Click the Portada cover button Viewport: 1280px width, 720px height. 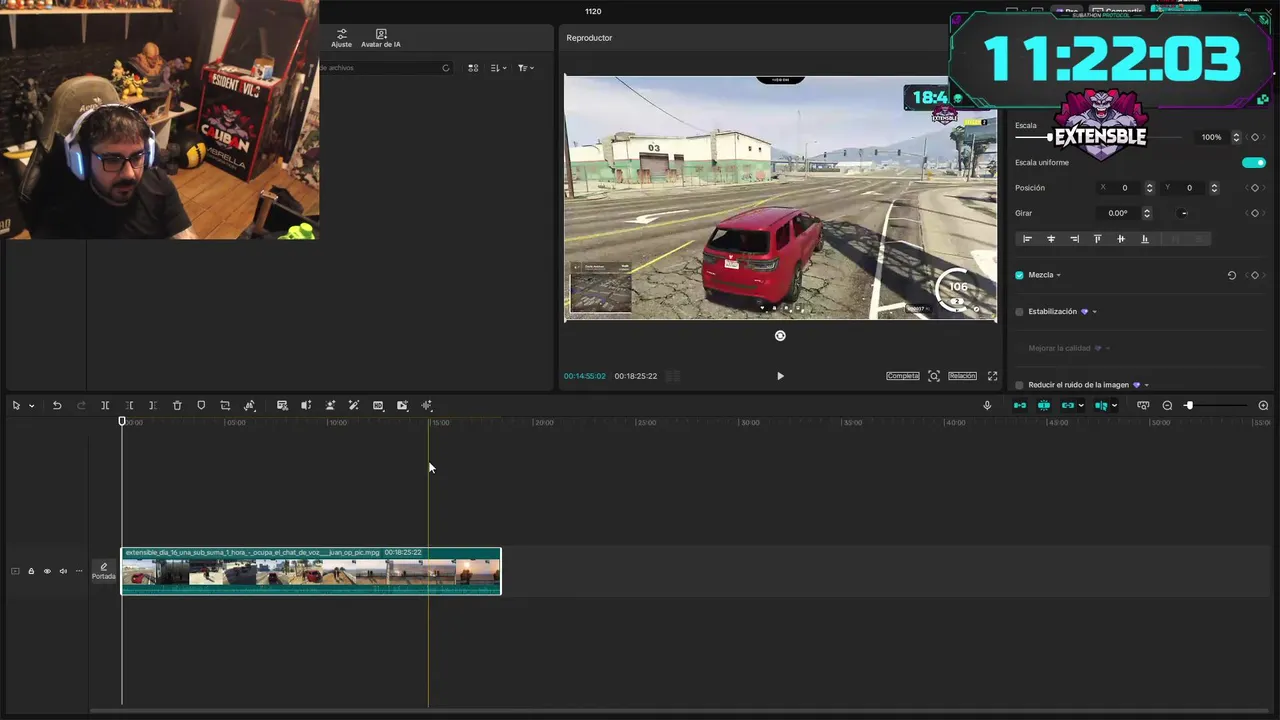[104, 571]
